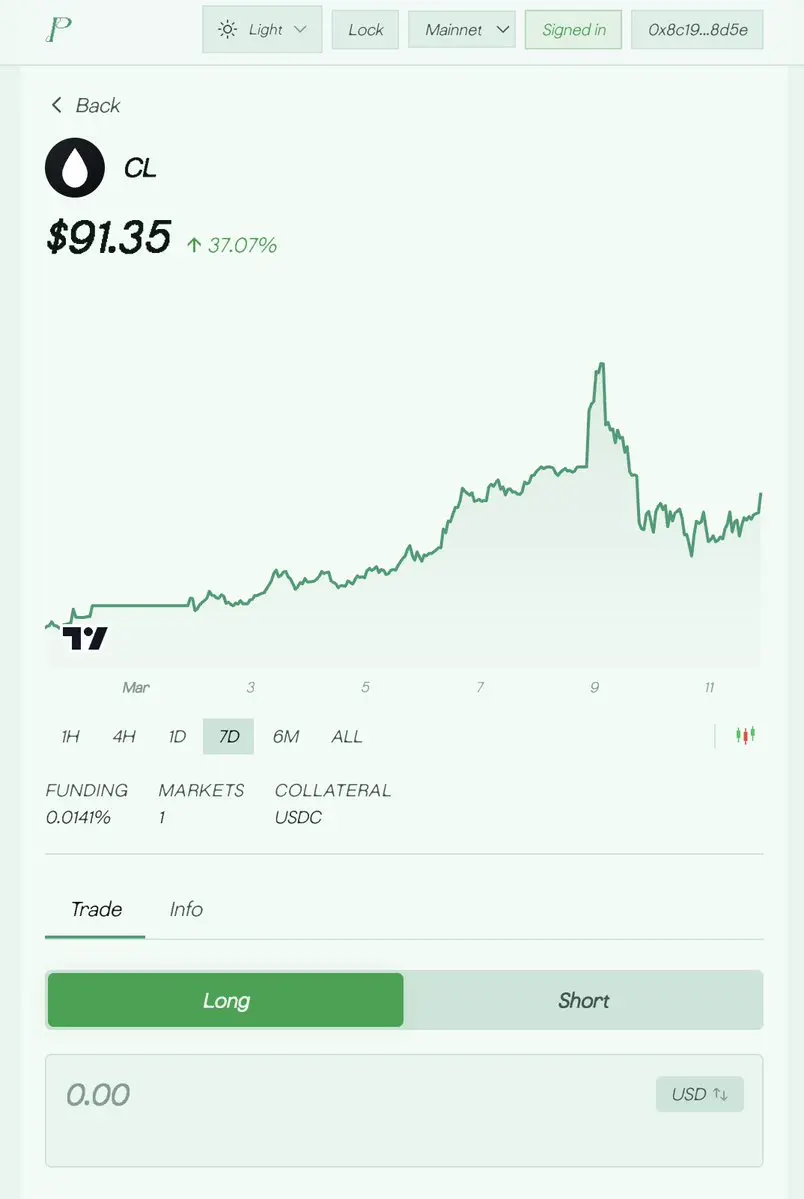Click the TradingView logo on chart
The image size is (804, 1199).
[x=85, y=638]
